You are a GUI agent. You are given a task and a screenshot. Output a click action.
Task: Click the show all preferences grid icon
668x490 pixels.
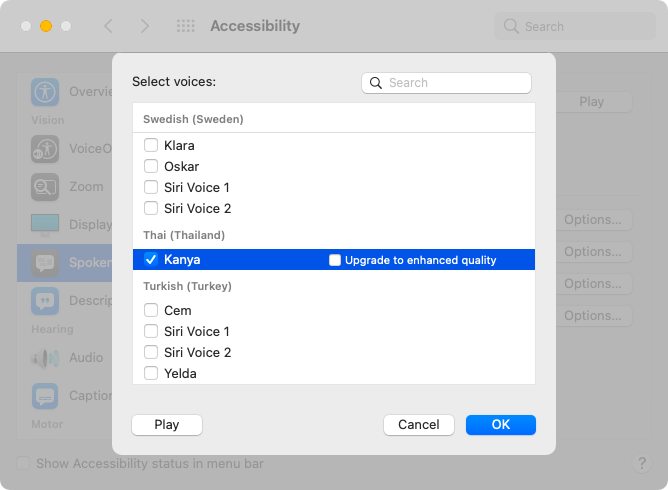(x=185, y=26)
